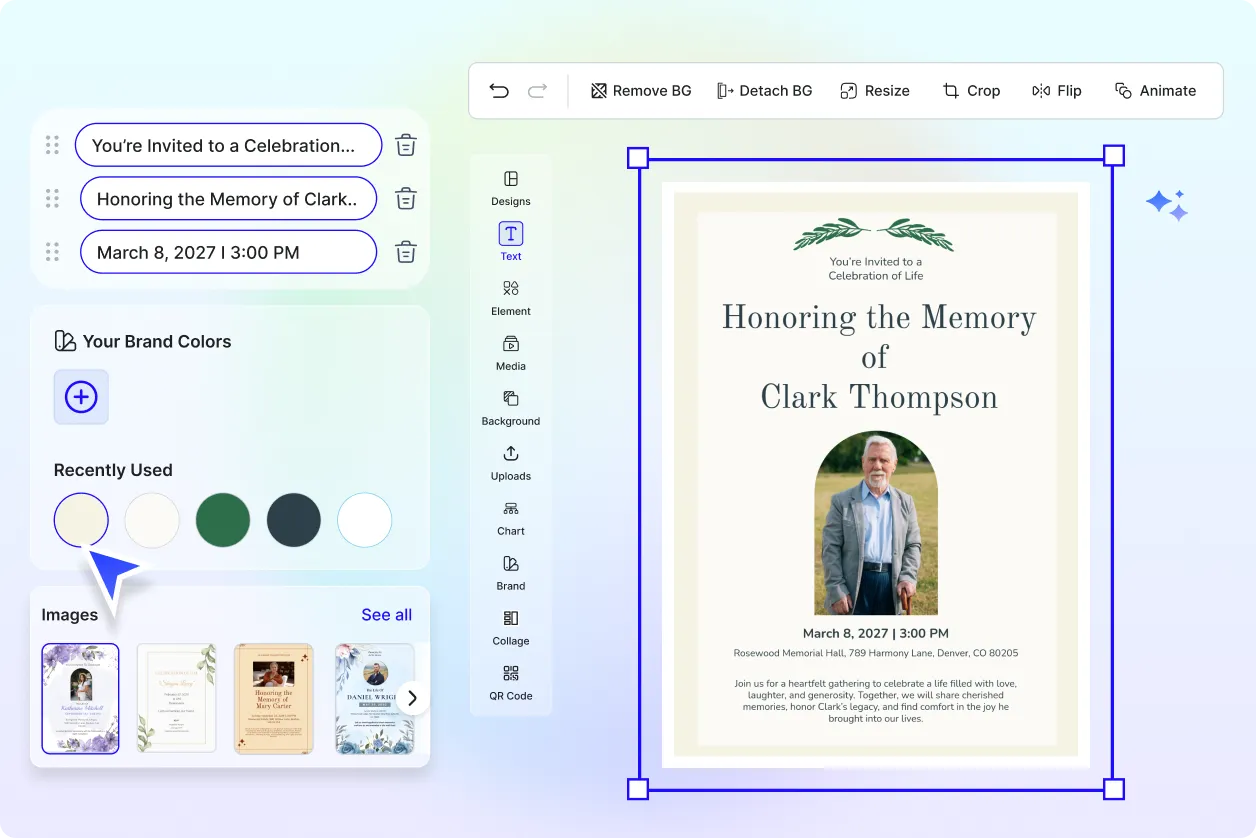Viewport: 1256px width, 838px height.
Task: Activate the Crop tool
Action: tap(971, 90)
